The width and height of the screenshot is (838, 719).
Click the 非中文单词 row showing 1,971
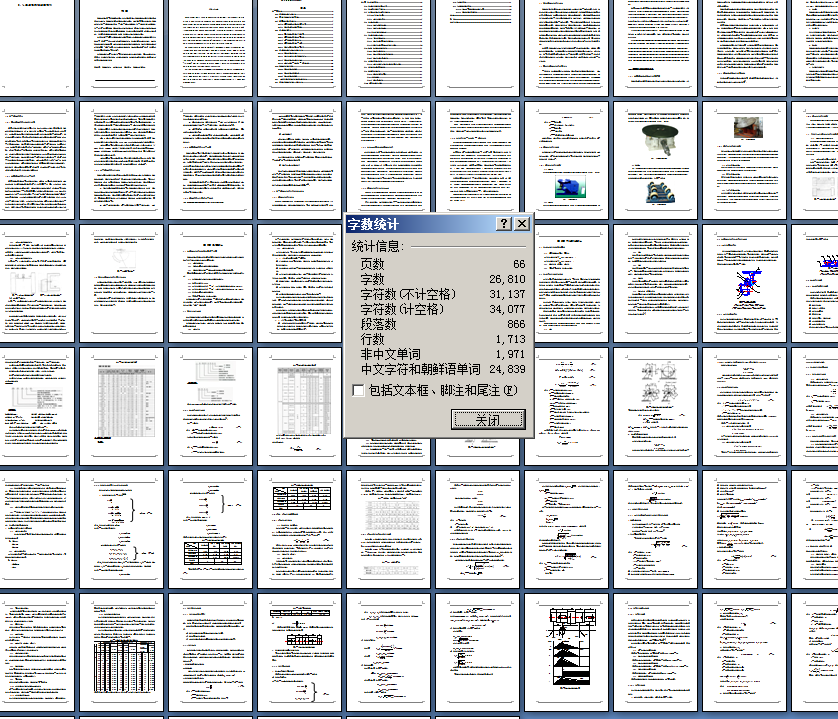(443, 354)
